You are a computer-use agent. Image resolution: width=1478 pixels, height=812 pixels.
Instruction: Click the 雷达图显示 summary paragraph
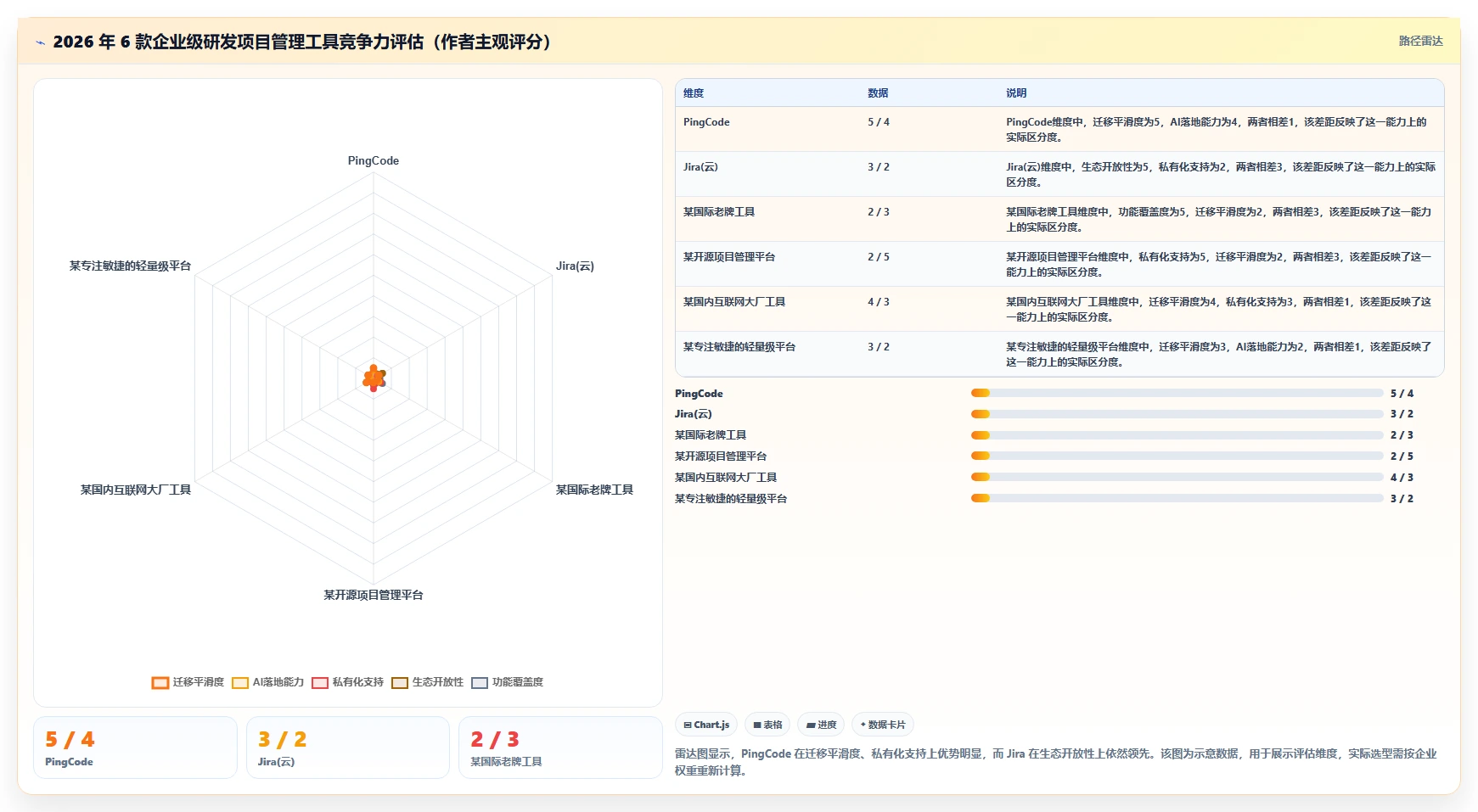pyautogui.click(x=1056, y=762)
